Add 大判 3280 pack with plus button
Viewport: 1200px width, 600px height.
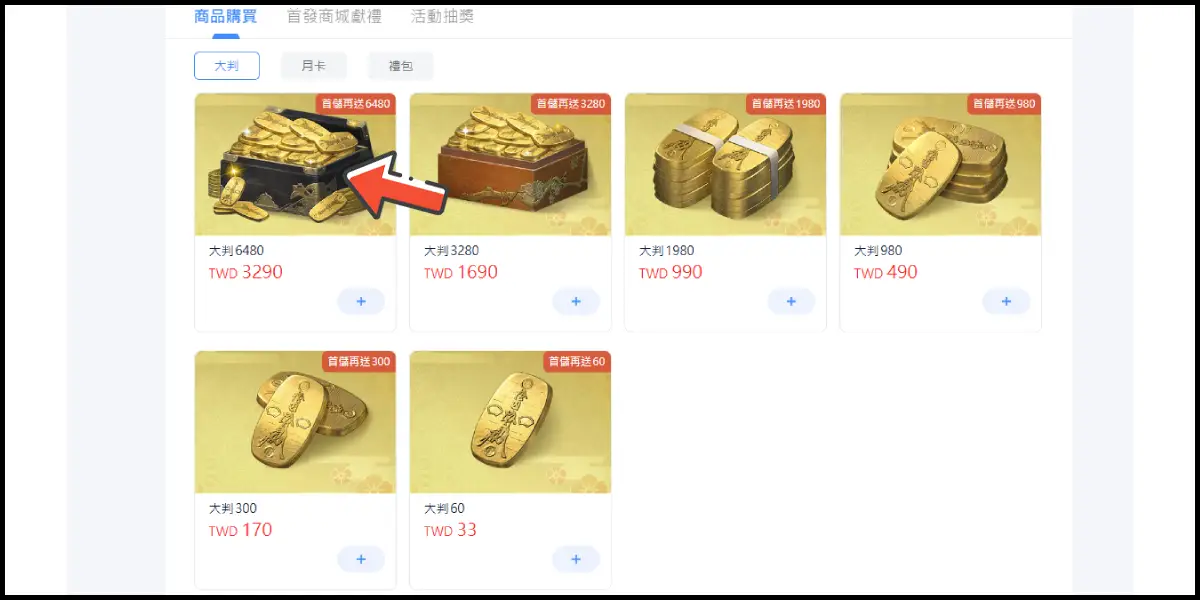pyautogui.click(x=576, y=301)
